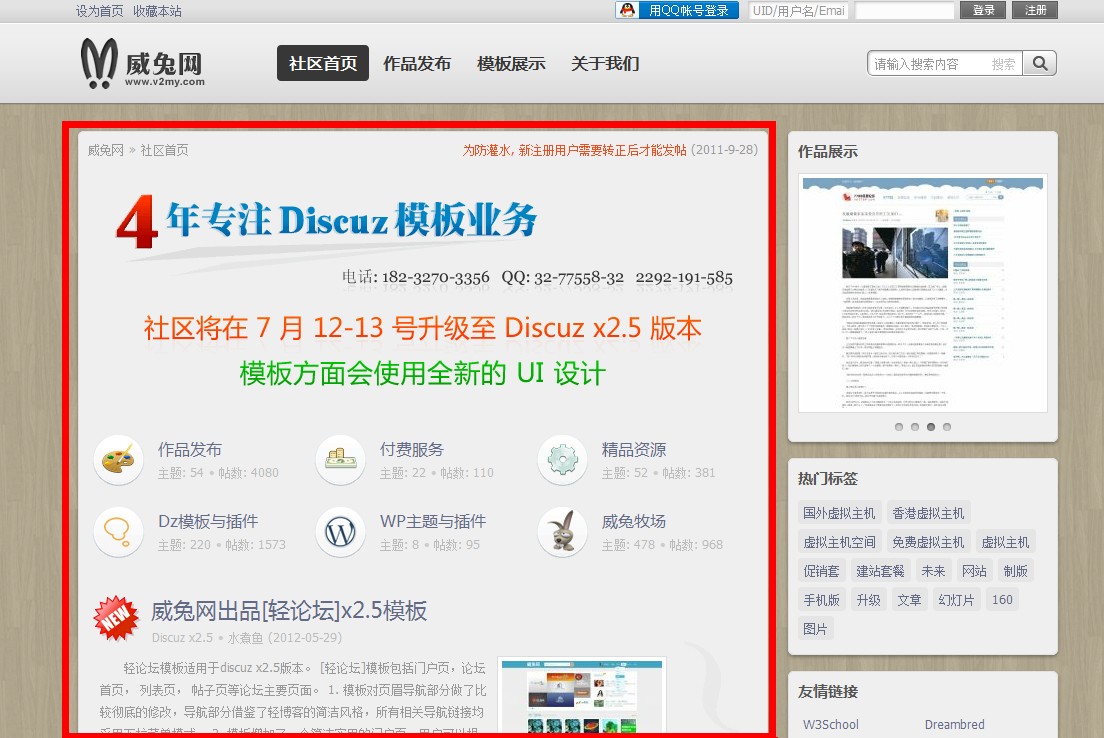Open the 轻论坛 template preview thumbnail

582,697
